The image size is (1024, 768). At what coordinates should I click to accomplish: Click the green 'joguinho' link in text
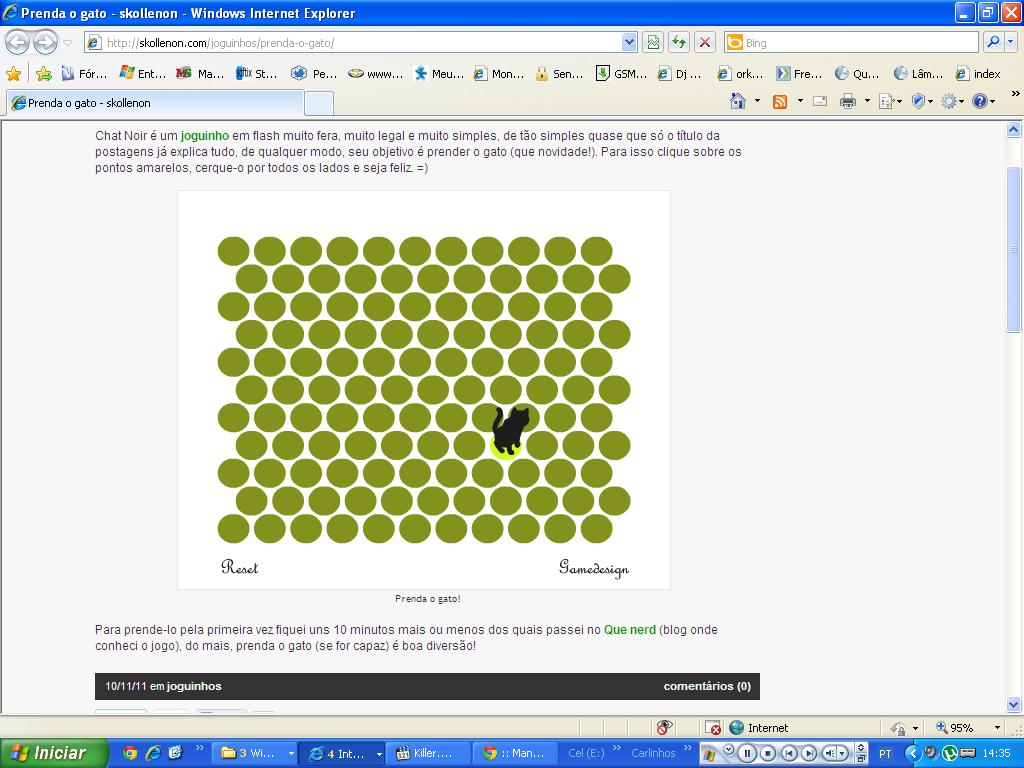point(204,136)
